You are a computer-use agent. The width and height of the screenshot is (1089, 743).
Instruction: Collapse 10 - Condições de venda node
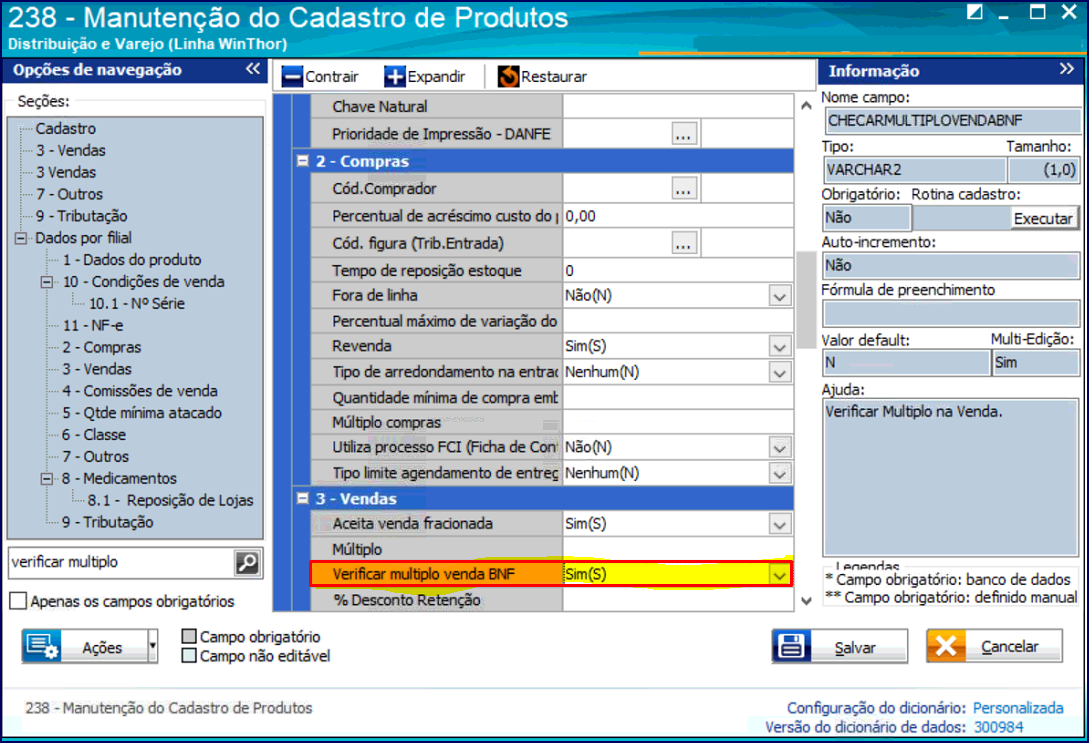47,282
